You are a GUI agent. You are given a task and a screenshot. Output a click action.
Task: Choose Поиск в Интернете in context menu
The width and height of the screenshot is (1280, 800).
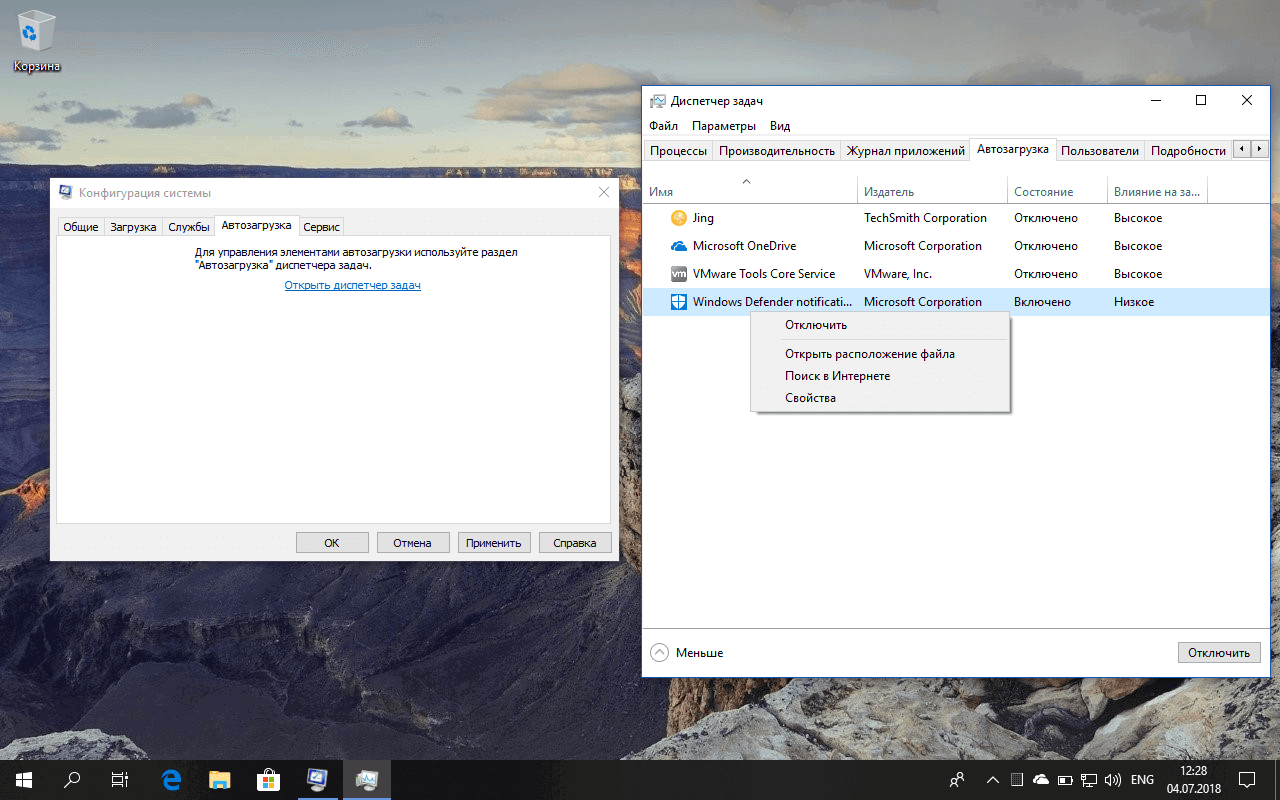click(x=880, y=376)
